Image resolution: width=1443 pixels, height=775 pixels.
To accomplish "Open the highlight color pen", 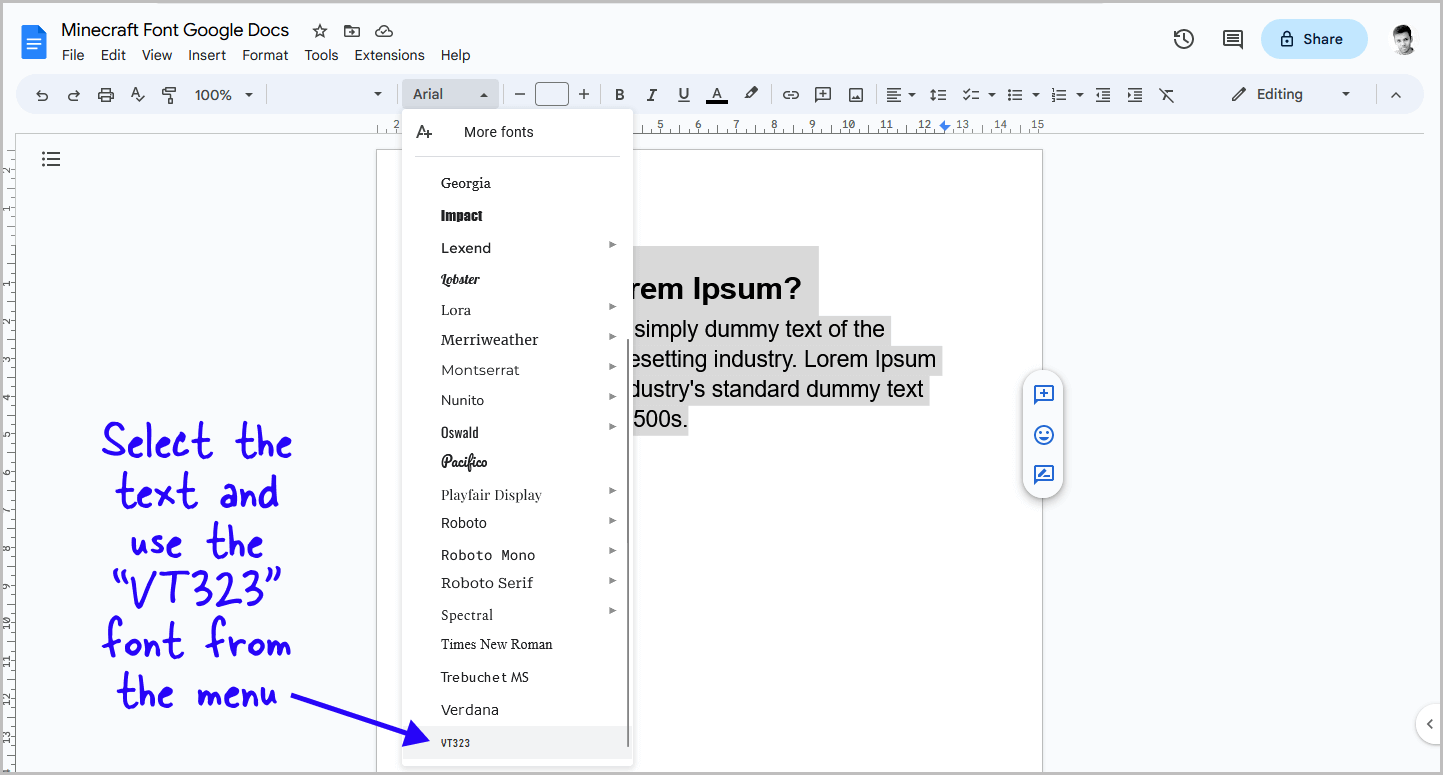I will (751, 94).
